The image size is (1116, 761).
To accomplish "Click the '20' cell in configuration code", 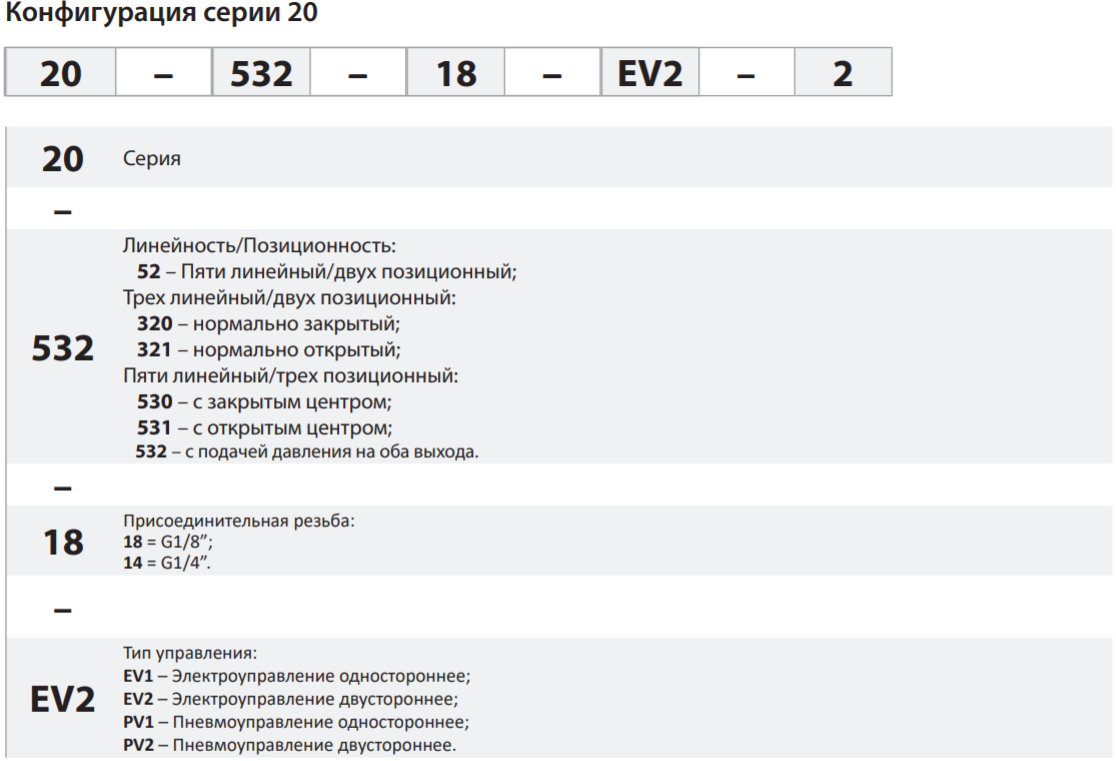I will [x=60, y=74].
